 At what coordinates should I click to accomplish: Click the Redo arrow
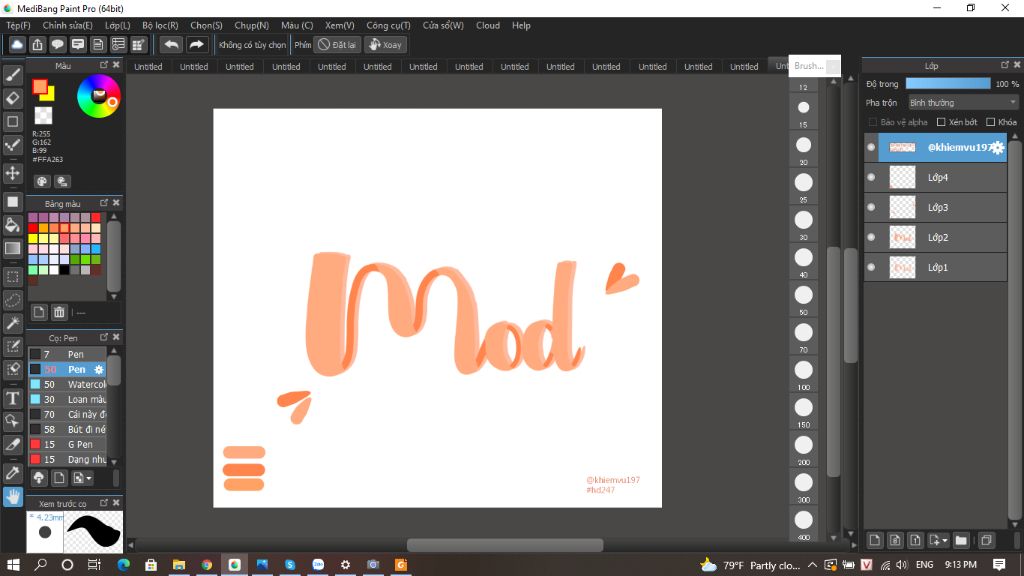[196, 44]
